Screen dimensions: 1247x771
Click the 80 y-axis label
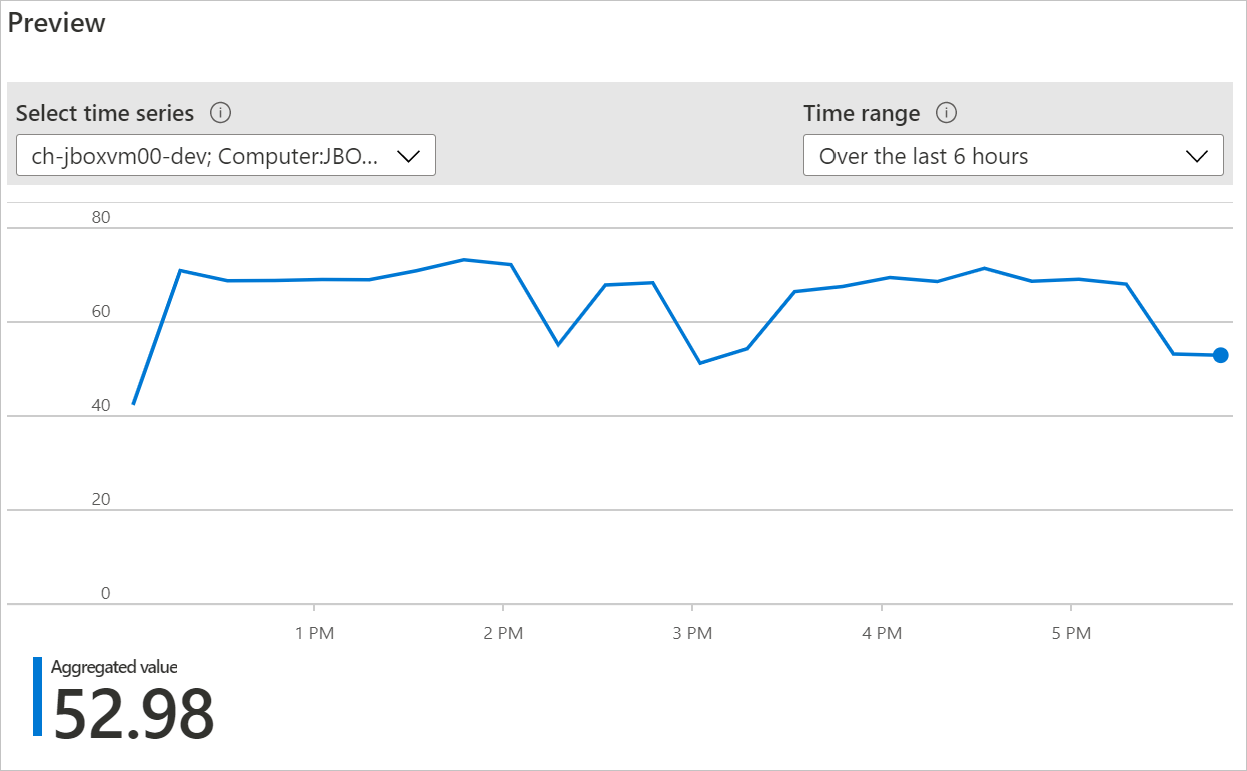pyautogui.click(x=100, y=218)
